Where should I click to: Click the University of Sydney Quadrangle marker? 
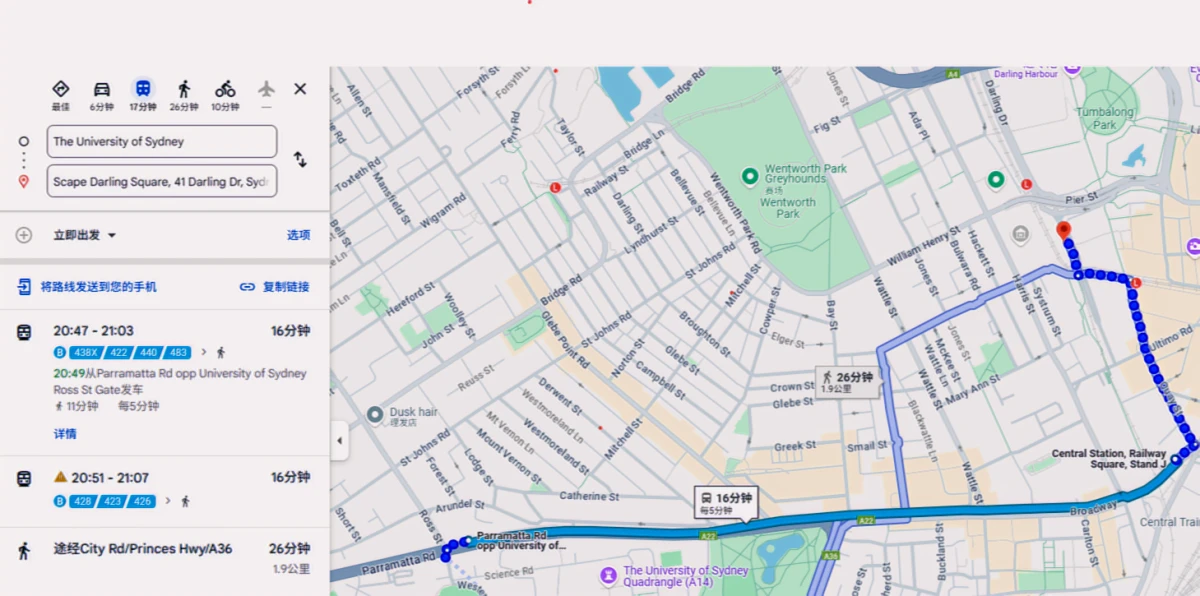[x=609, y=576]
